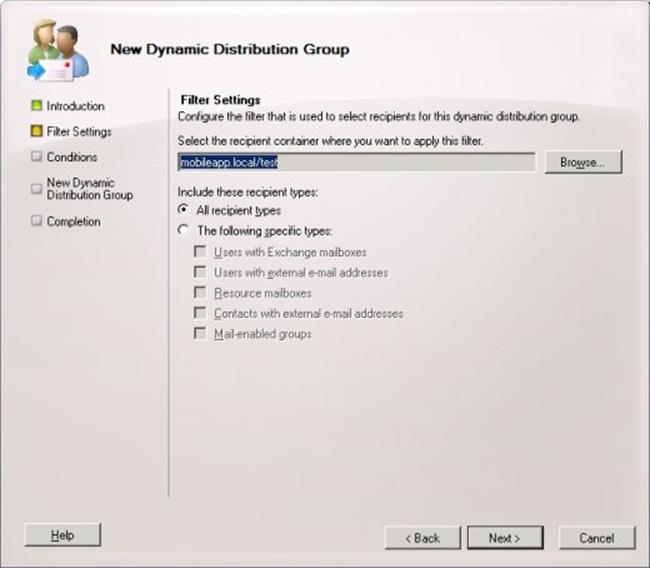Select the Conditions step label
Screen dimensions: 650x568
(72, 157)
